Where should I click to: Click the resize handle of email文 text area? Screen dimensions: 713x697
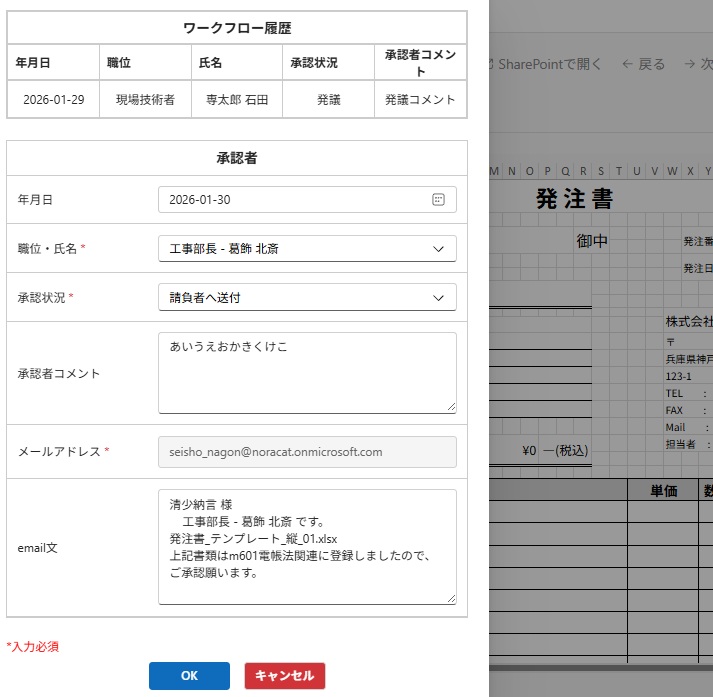pos(451,599)
